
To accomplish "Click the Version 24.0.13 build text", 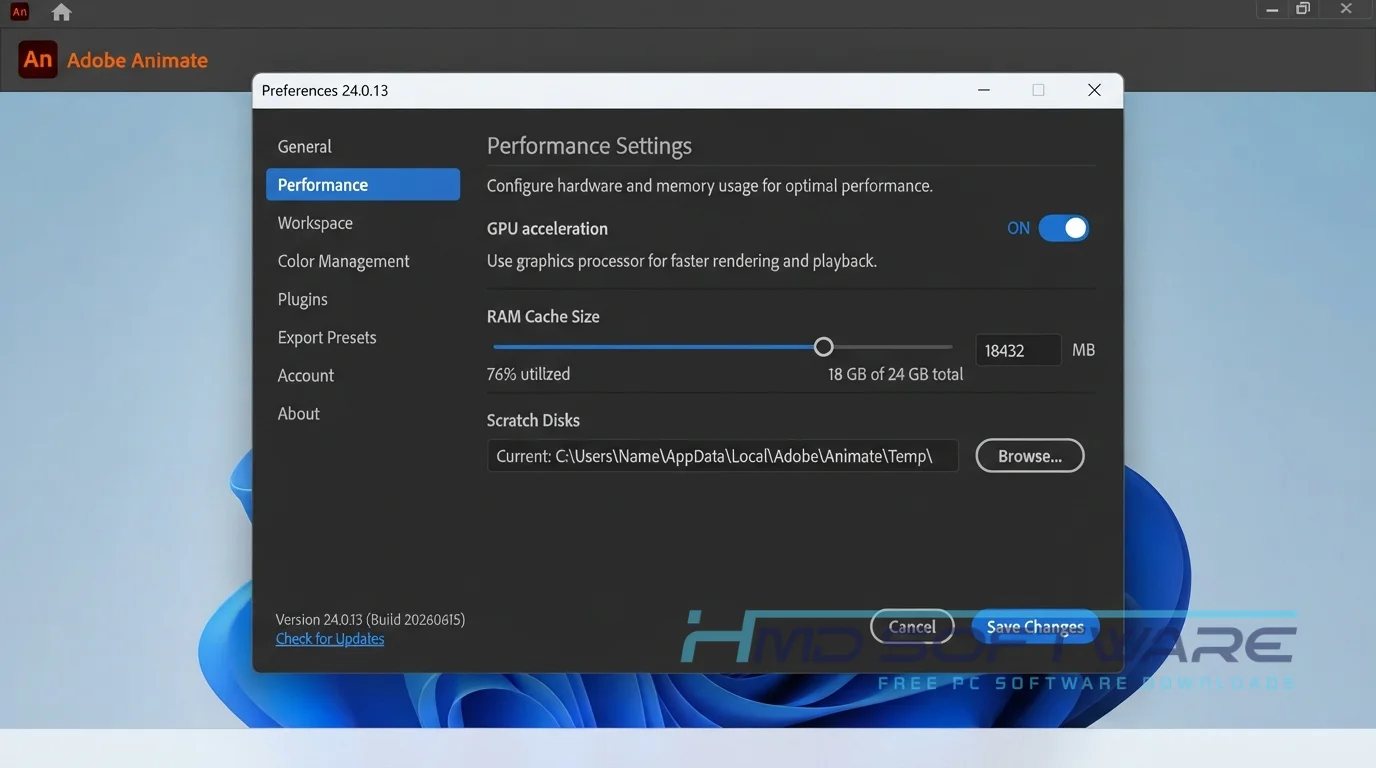I will 370,619.
